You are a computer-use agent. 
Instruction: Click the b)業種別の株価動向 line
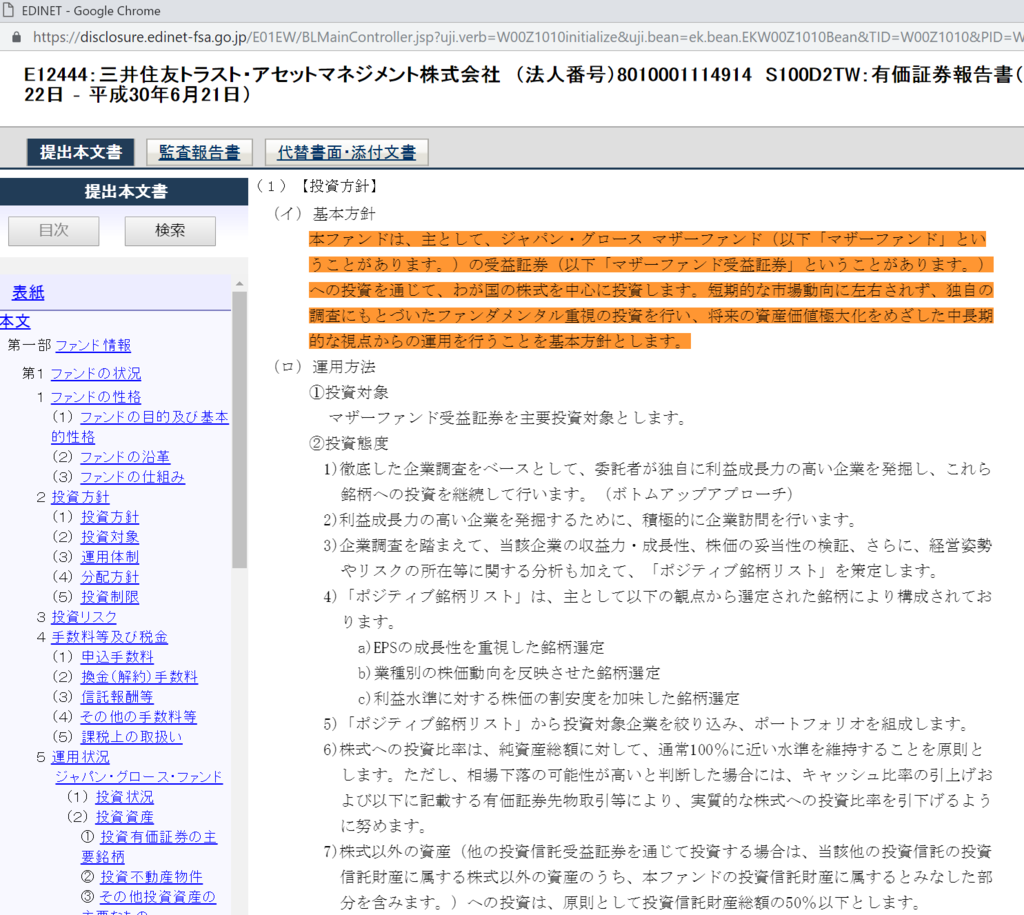[x=509, y=673]
